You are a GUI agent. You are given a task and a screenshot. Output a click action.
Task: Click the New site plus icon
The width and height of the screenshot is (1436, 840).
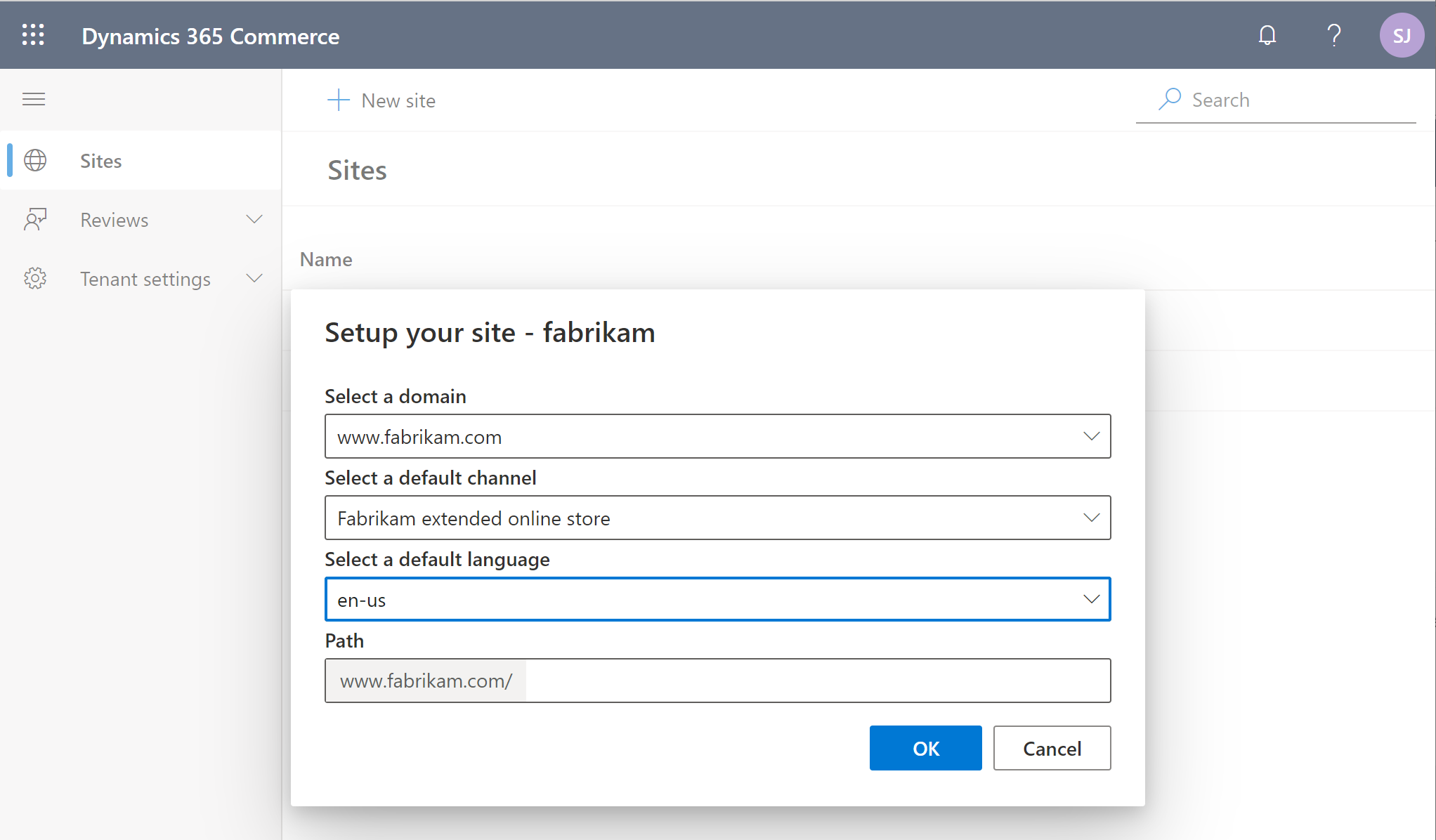pyautogui.click(x=336, y=98)
